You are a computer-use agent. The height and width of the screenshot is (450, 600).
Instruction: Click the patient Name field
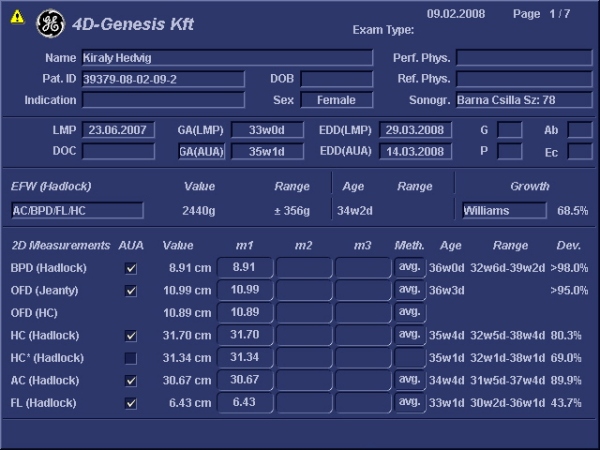tap(226, 58)
